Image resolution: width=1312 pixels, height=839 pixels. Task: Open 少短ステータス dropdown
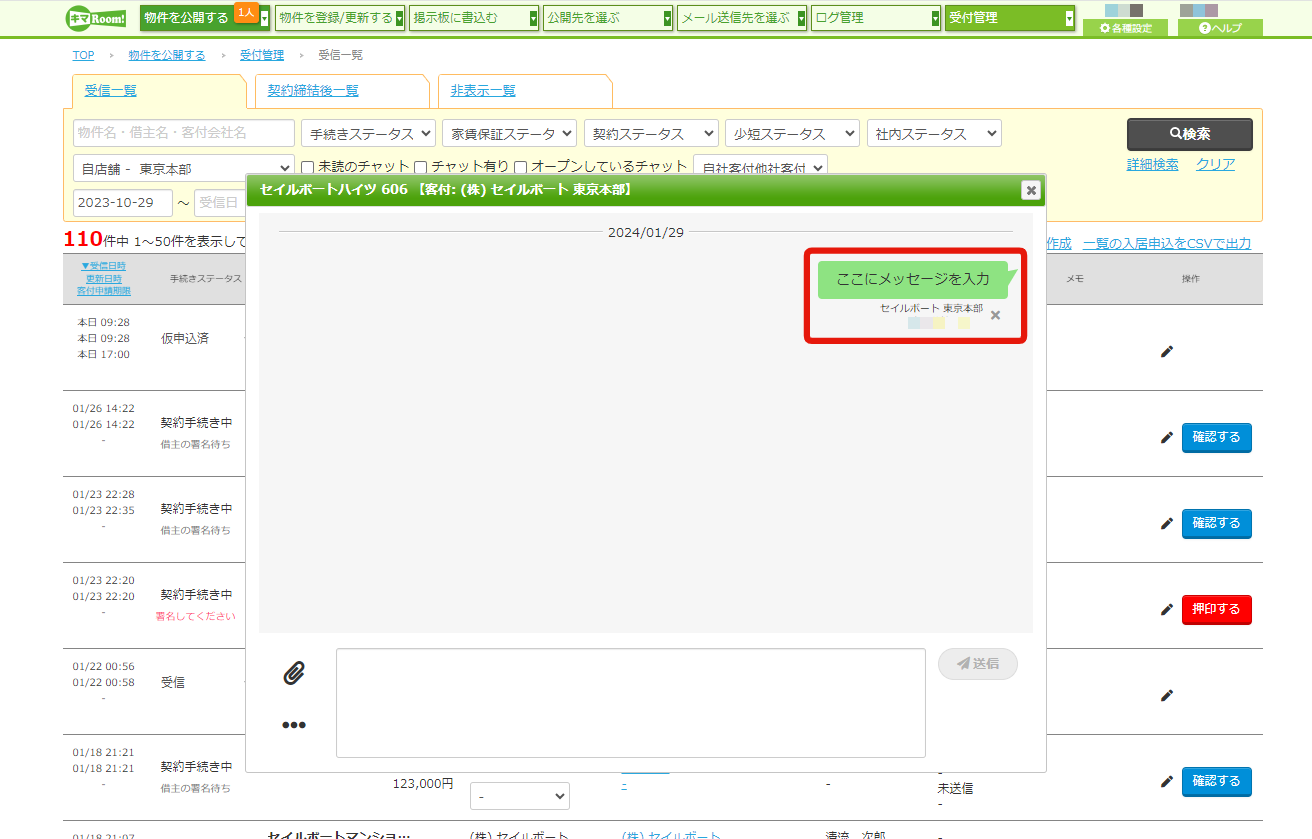(792, 133)
